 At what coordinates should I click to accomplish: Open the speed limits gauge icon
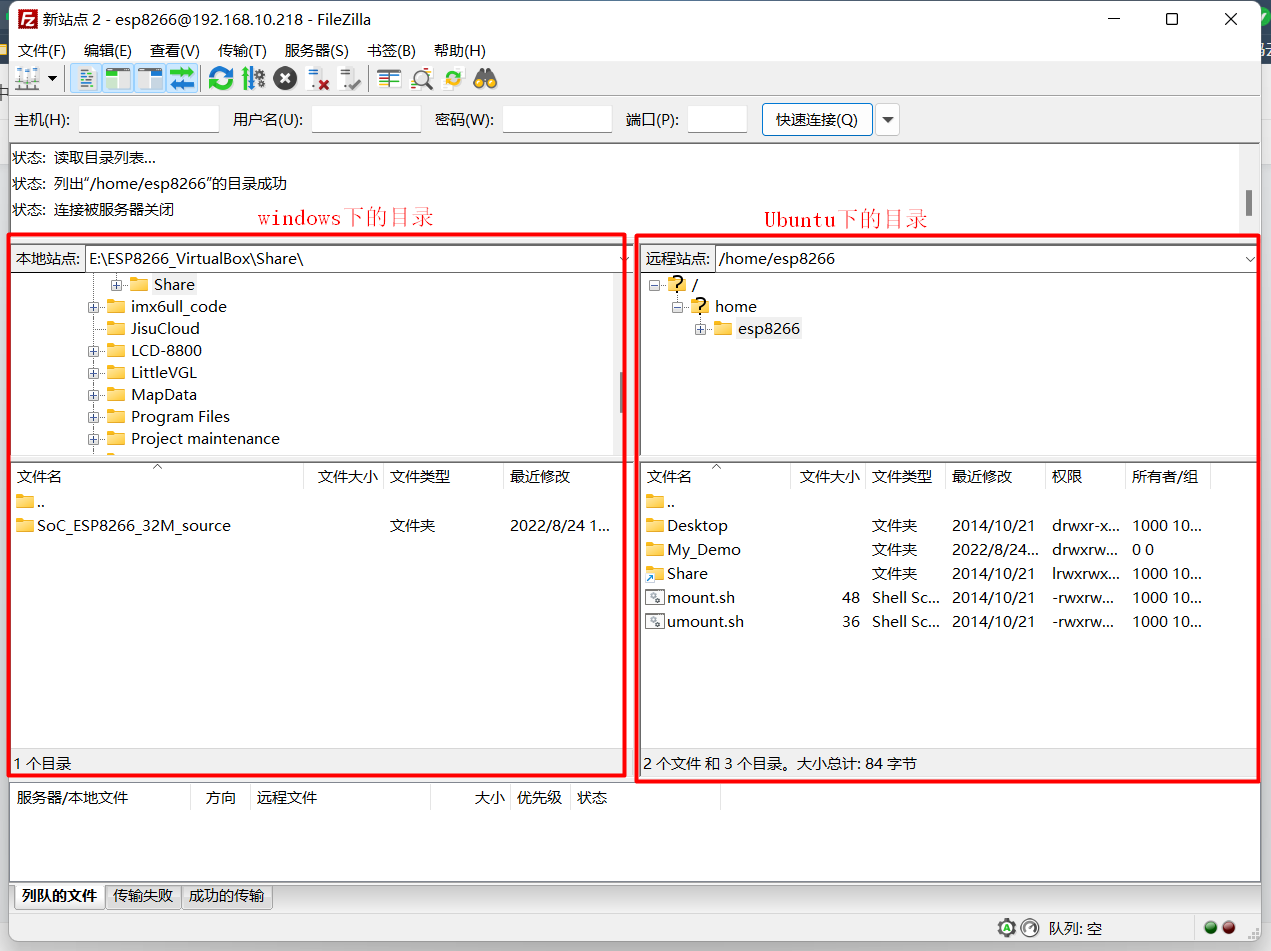point(1030,928)
